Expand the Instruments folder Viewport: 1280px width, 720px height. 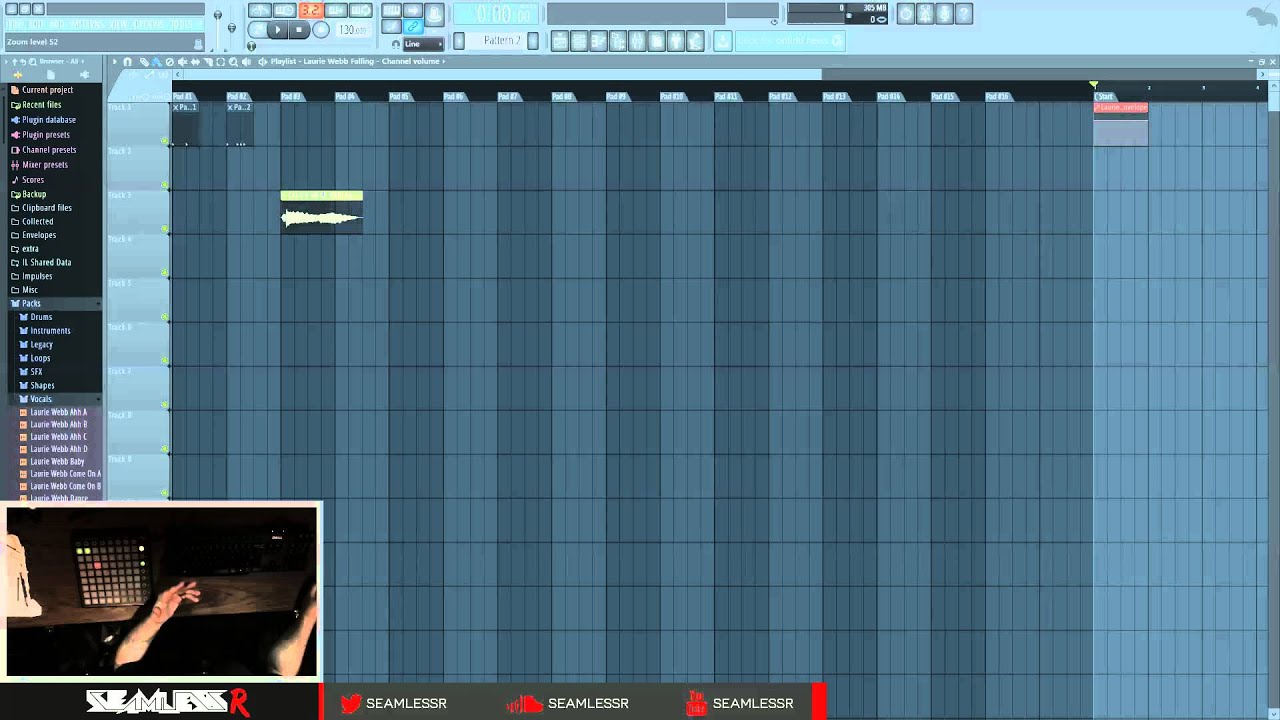(x=45, y=331)
